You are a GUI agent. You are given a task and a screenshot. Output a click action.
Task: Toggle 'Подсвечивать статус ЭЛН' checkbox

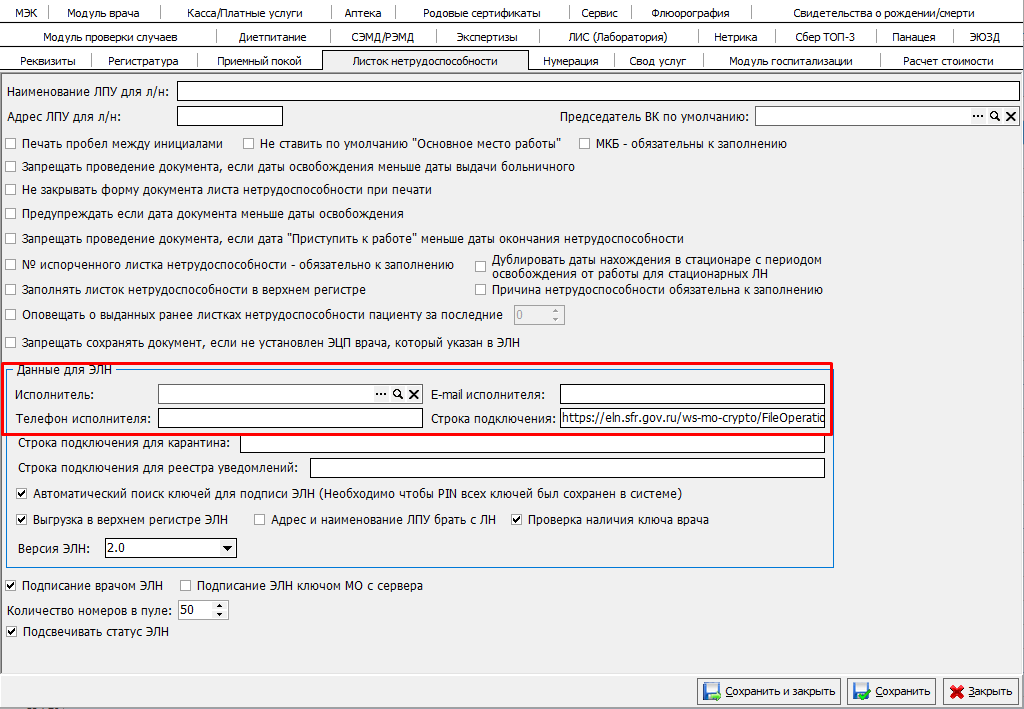12,632
